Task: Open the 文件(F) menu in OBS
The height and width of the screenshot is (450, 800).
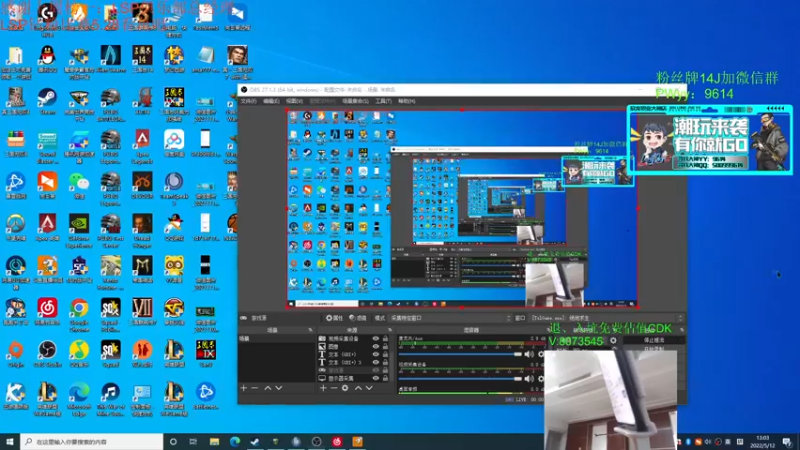Action: pos(248,101)
